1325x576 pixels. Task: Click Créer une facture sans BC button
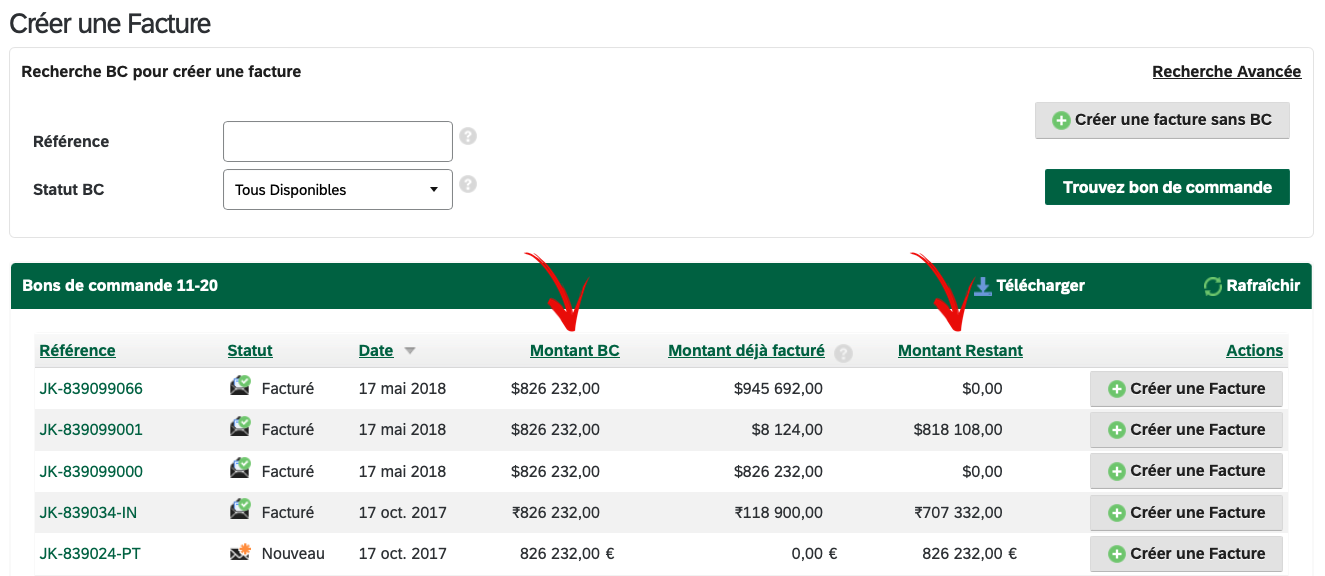click(x=1162, y=120)
